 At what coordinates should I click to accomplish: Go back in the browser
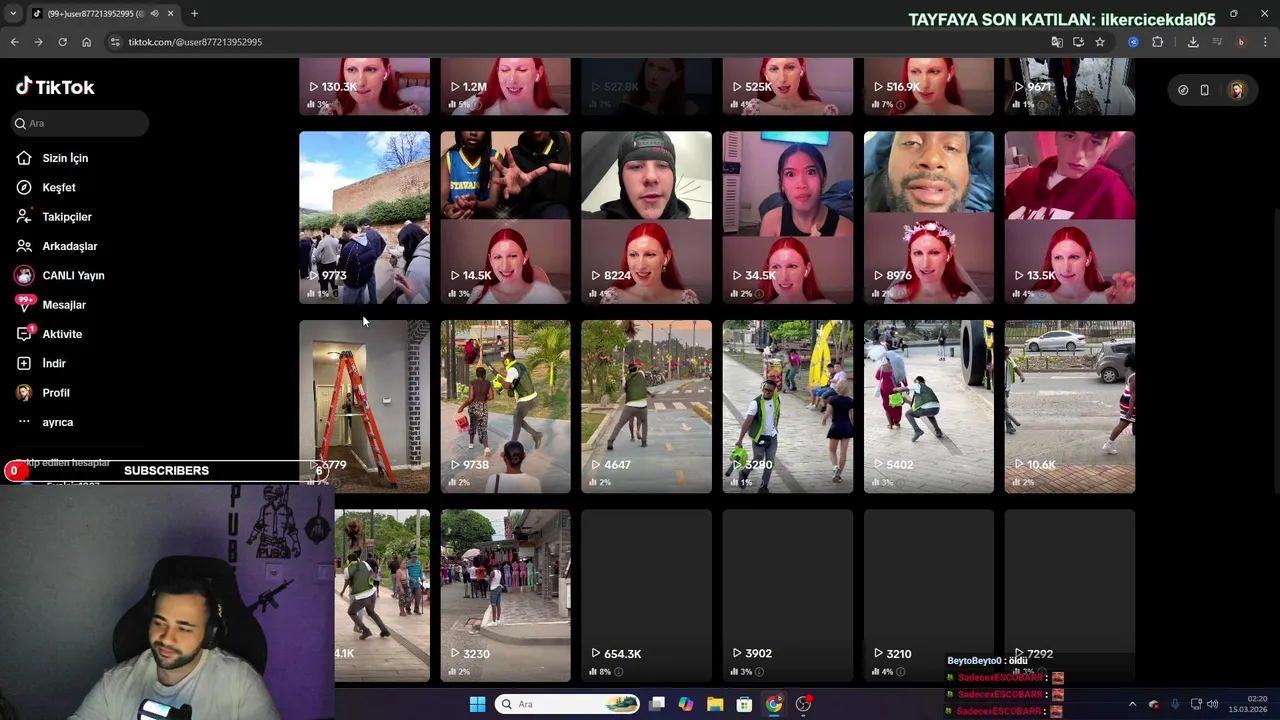[x=14, y=42]
